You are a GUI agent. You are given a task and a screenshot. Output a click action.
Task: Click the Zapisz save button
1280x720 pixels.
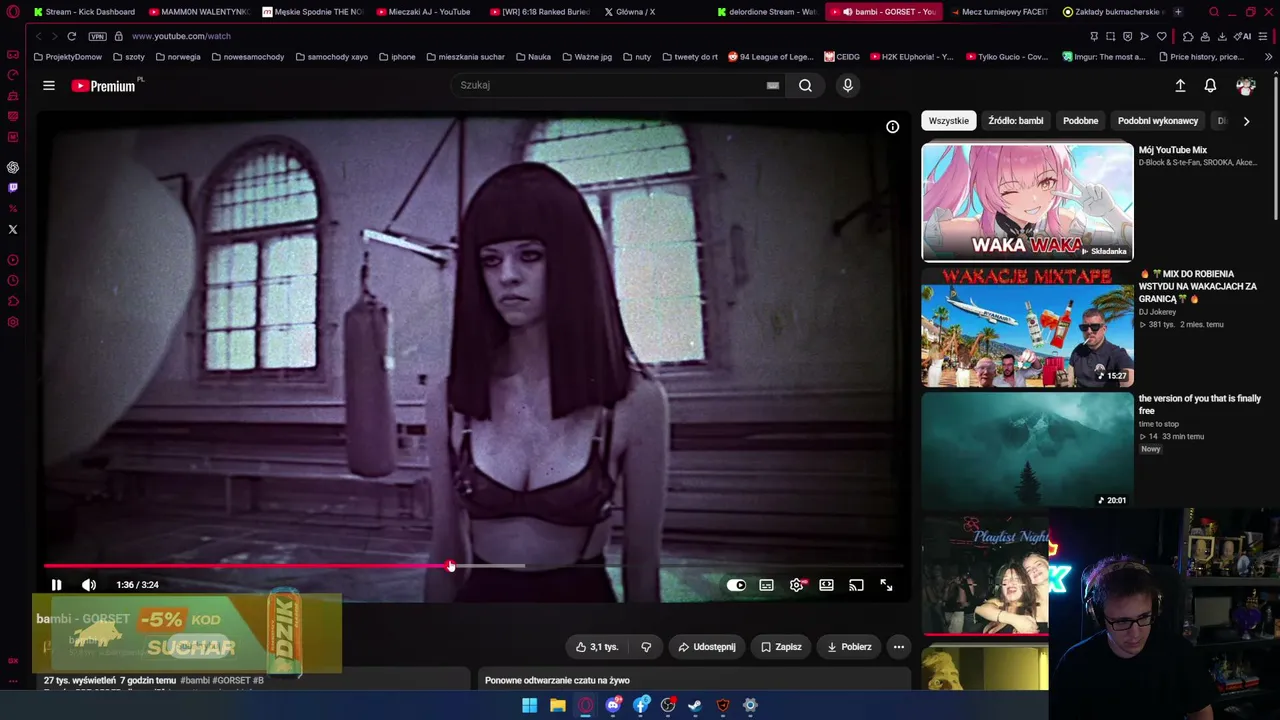click(781, 647)
